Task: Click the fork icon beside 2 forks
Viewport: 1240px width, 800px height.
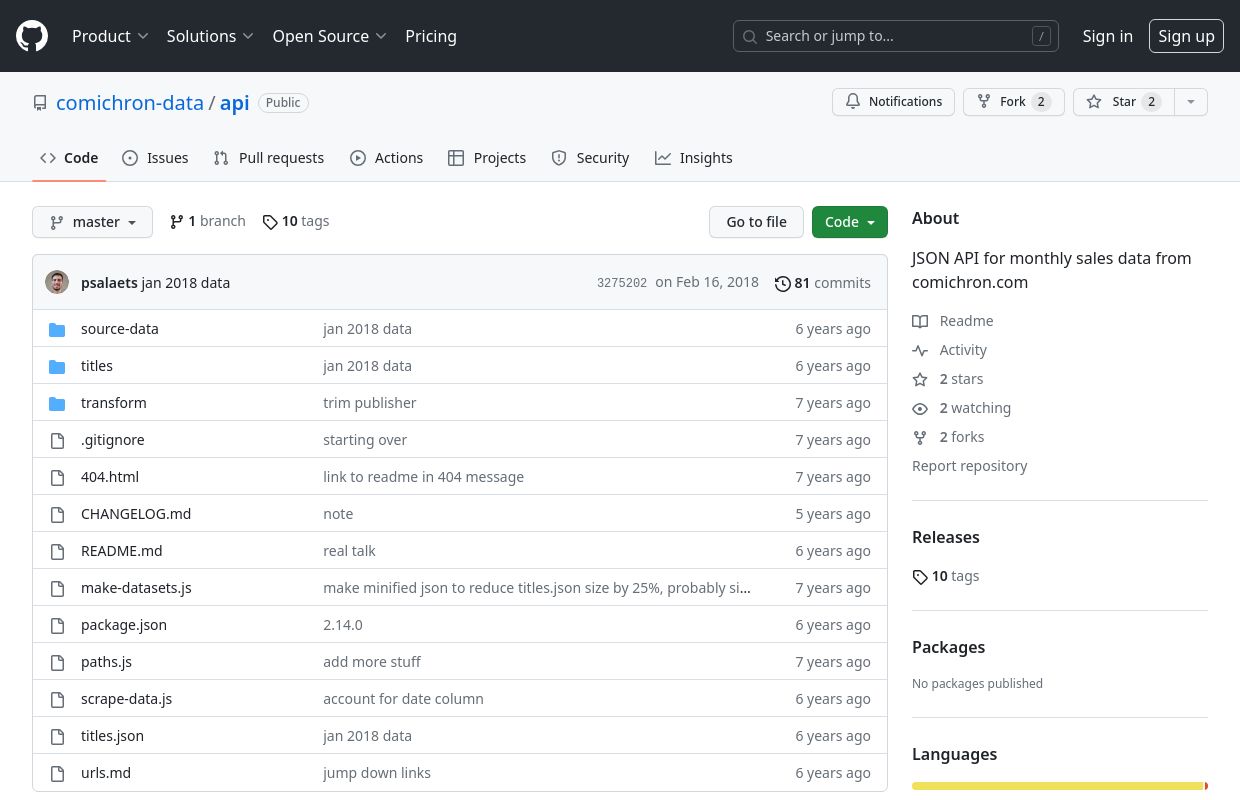Action: [920, 437]
